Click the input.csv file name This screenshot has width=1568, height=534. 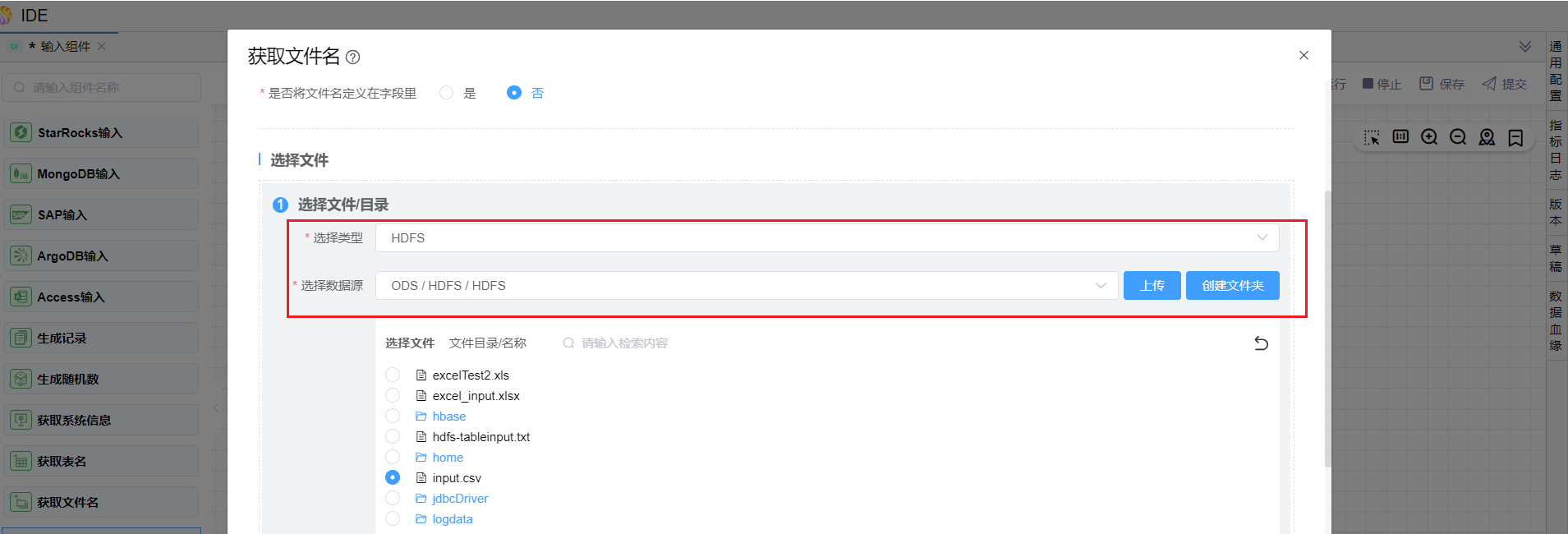[x=457, y=478]
